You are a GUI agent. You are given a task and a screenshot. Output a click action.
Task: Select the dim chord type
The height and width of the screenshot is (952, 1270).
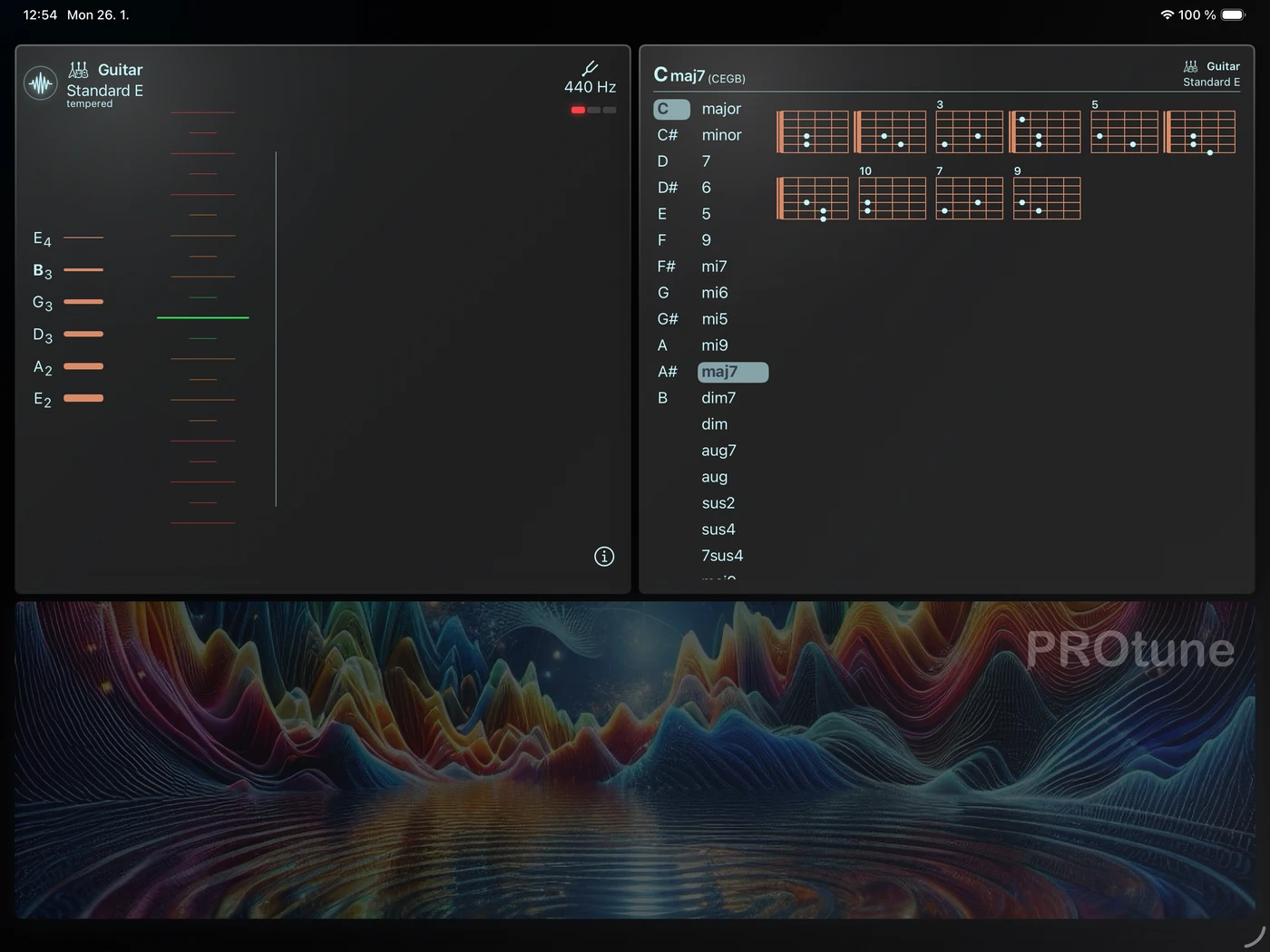click(715, 424)
